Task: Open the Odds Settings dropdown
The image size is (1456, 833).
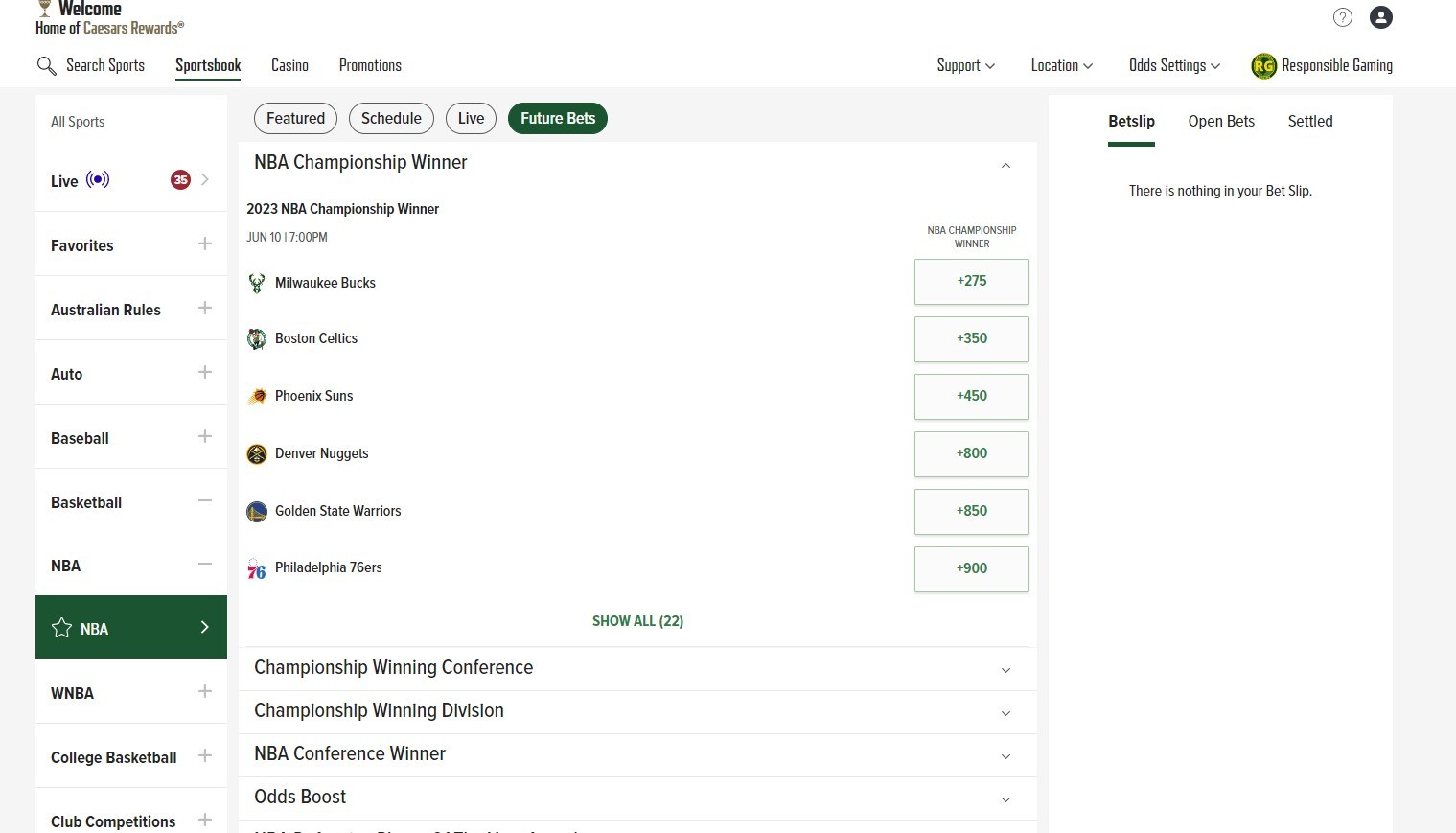Action: click(1174, 65)
